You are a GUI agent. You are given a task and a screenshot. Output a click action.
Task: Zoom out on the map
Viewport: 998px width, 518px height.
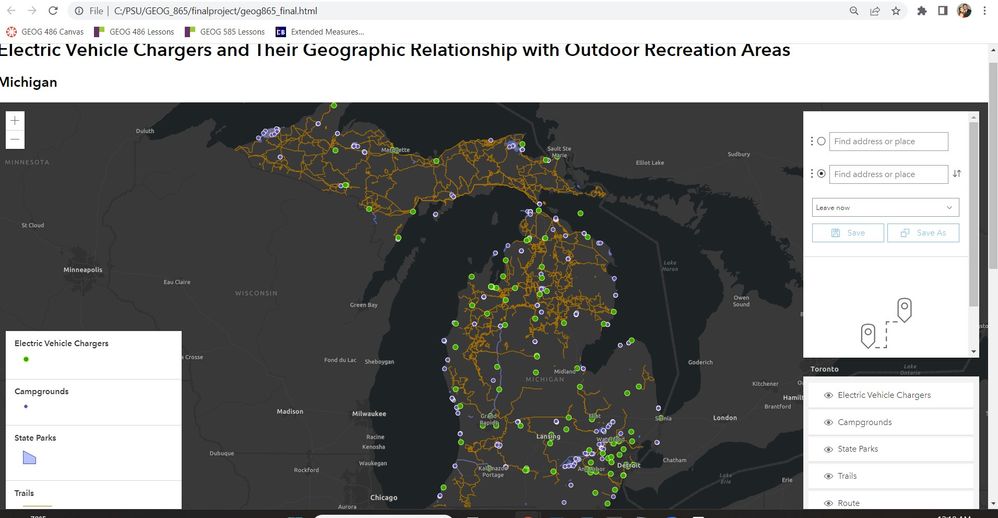[x=15, y=139]
